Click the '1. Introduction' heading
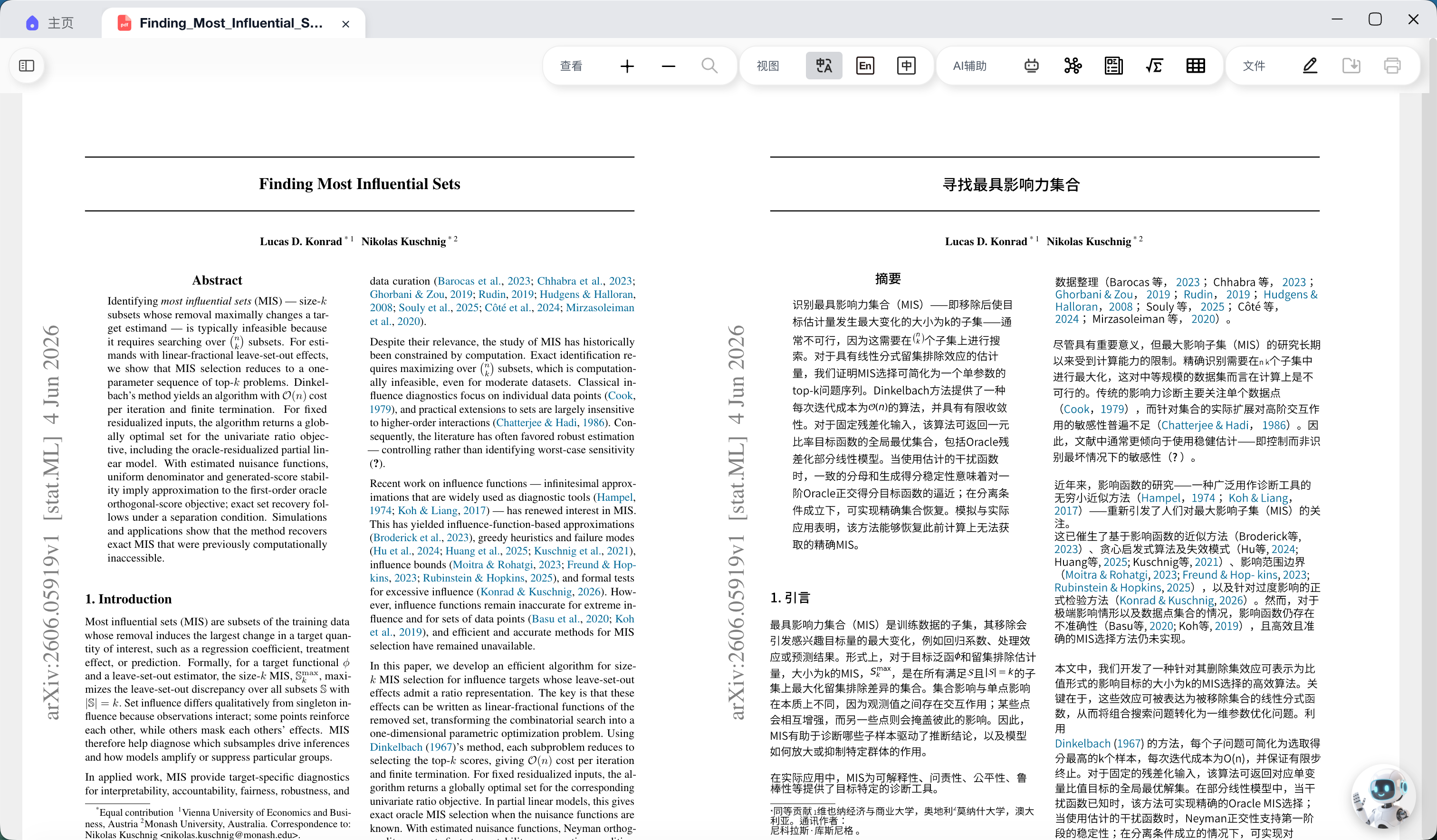The image size is (1437, 840). pyautogui.click(x=128, y=599)
